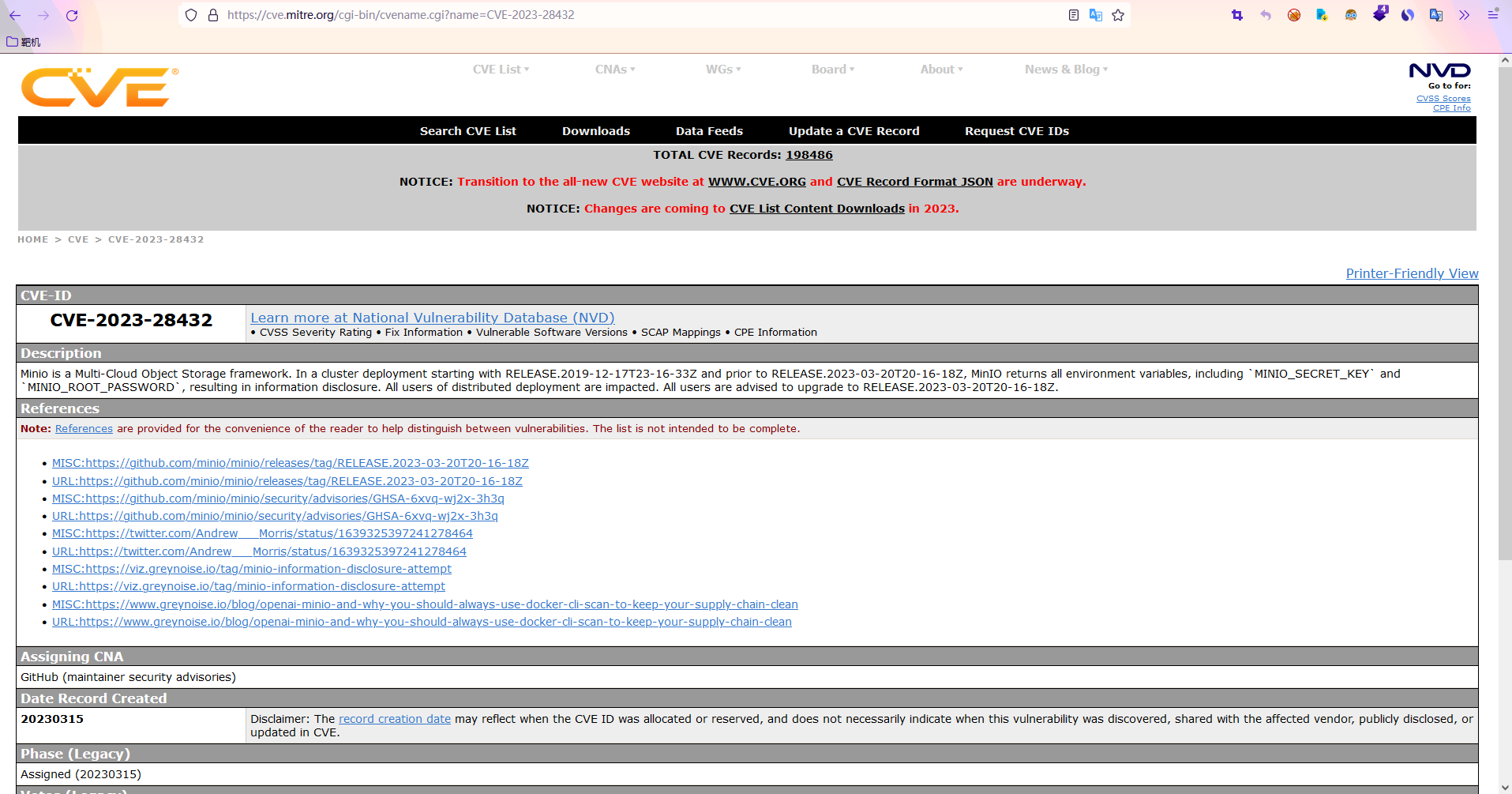1512x794 pixels.
Task: Reload the page with the refresh icon
Action: click(x=72, y=15)
